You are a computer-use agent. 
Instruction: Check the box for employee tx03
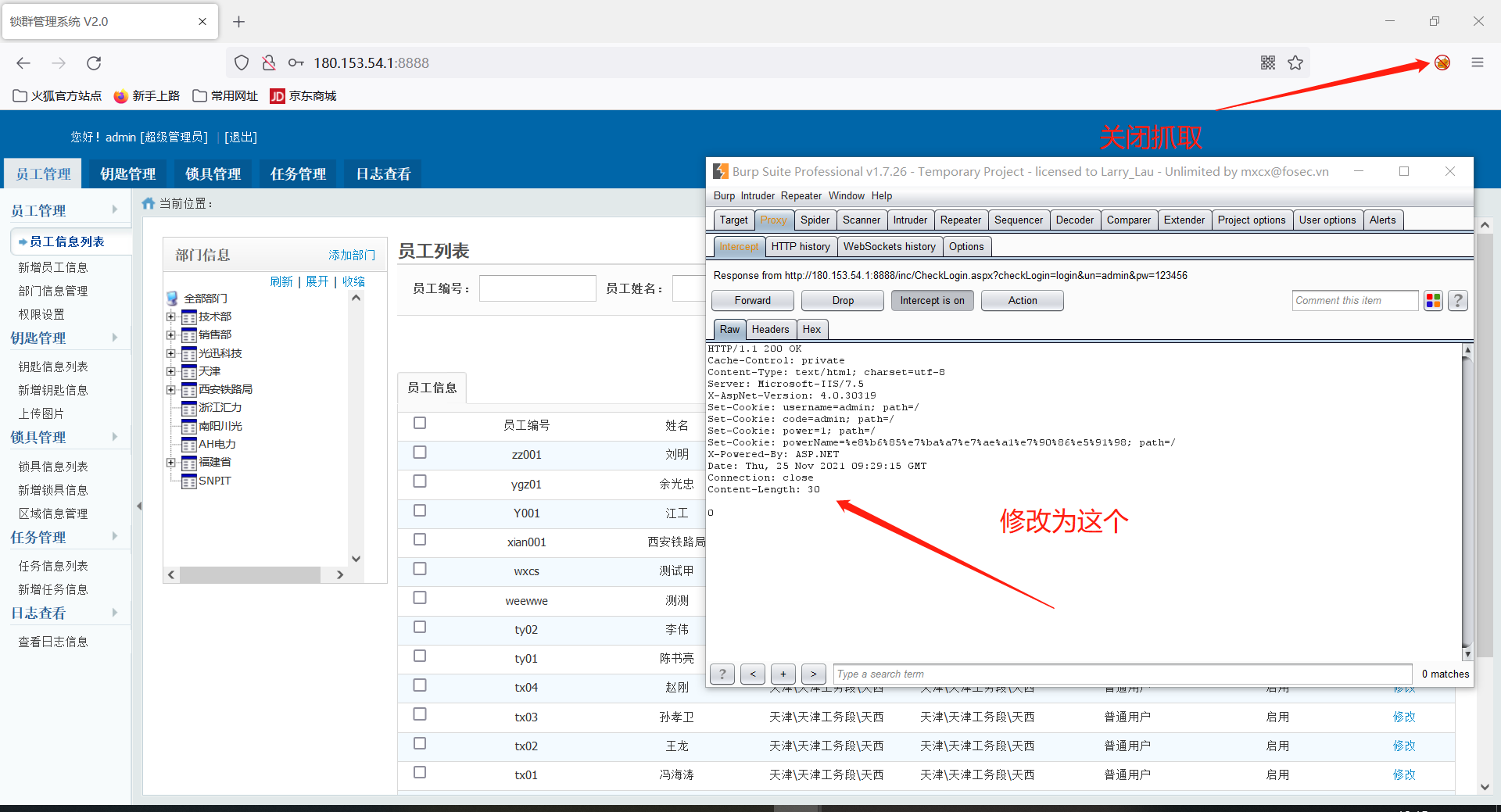(420, 714)
